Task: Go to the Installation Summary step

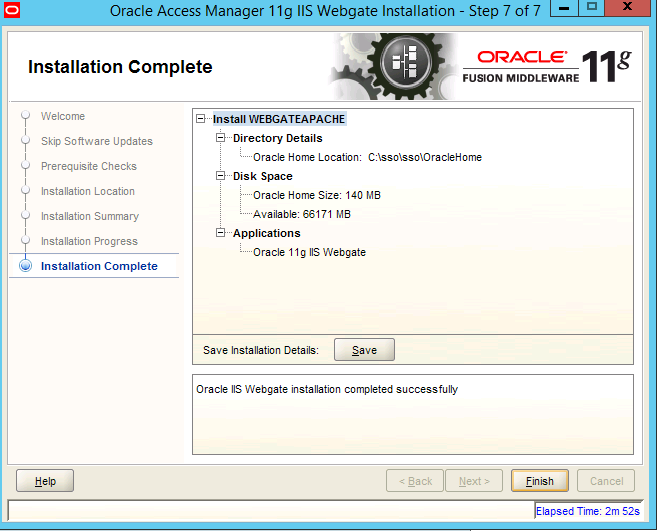Action: tap(90, 216)
